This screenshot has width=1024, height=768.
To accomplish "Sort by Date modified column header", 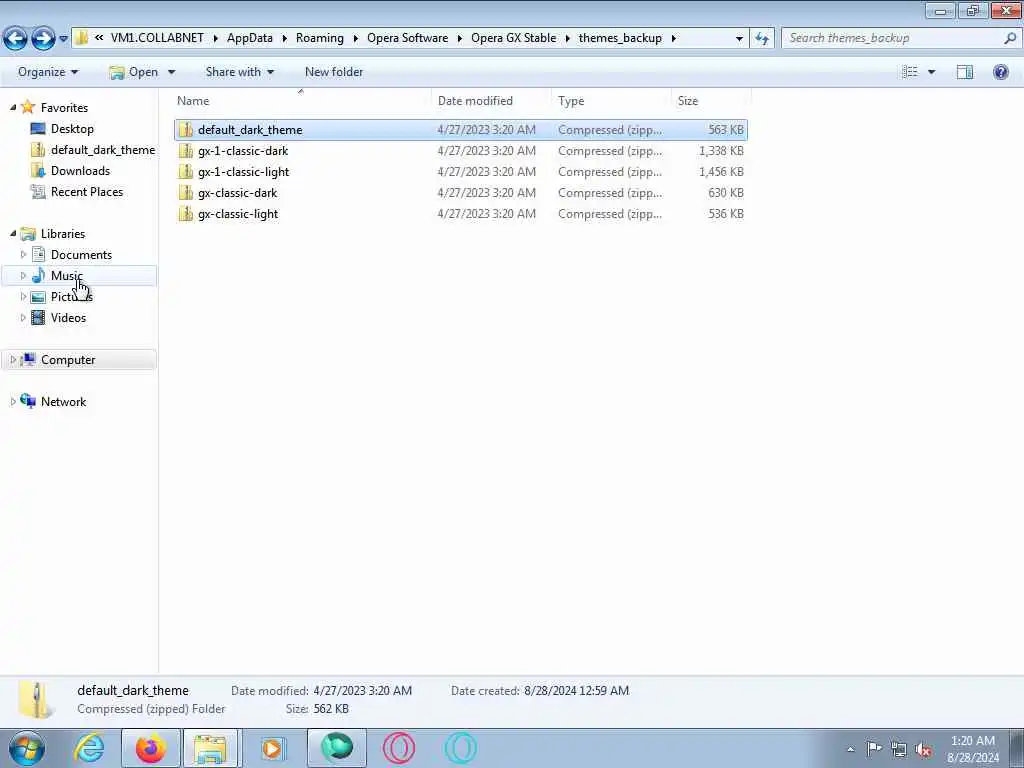I will (475, 101).
